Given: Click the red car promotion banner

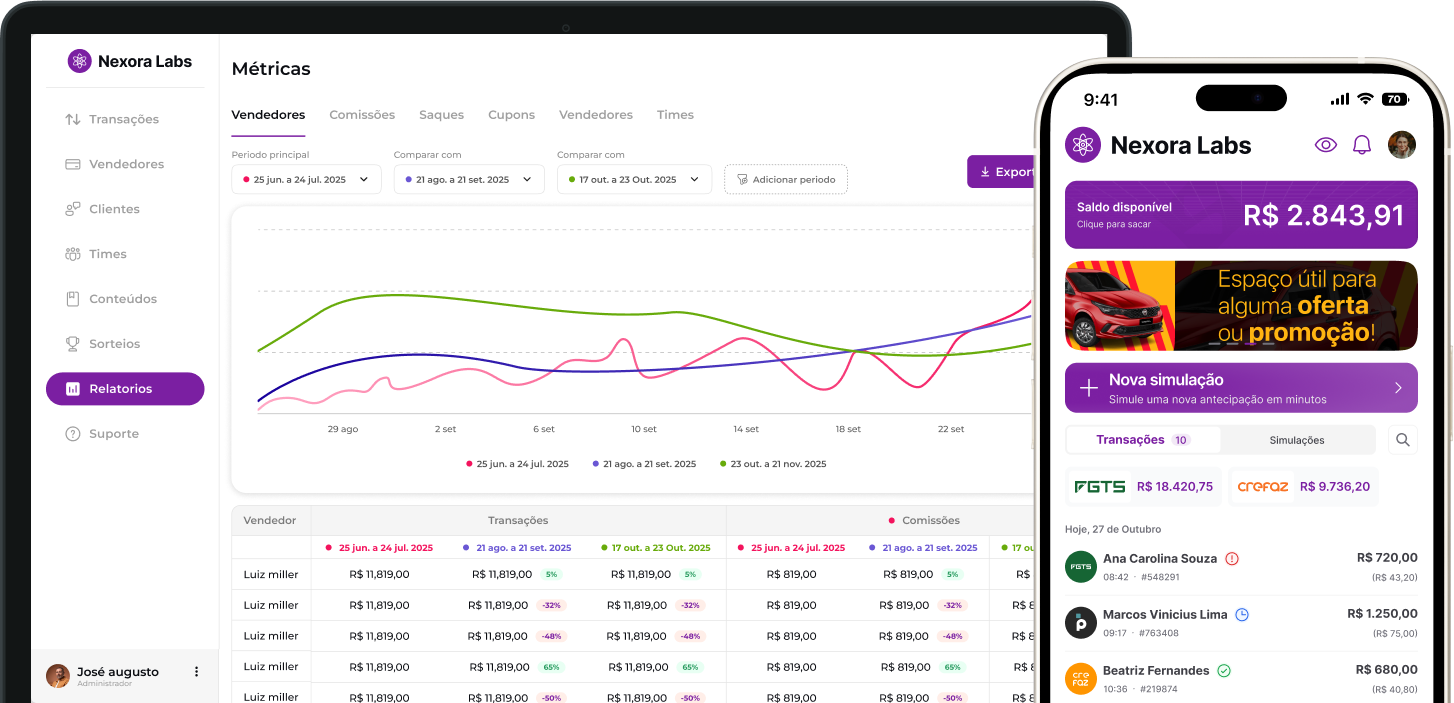Looking at the screenshot, I should coord(1241,306).
